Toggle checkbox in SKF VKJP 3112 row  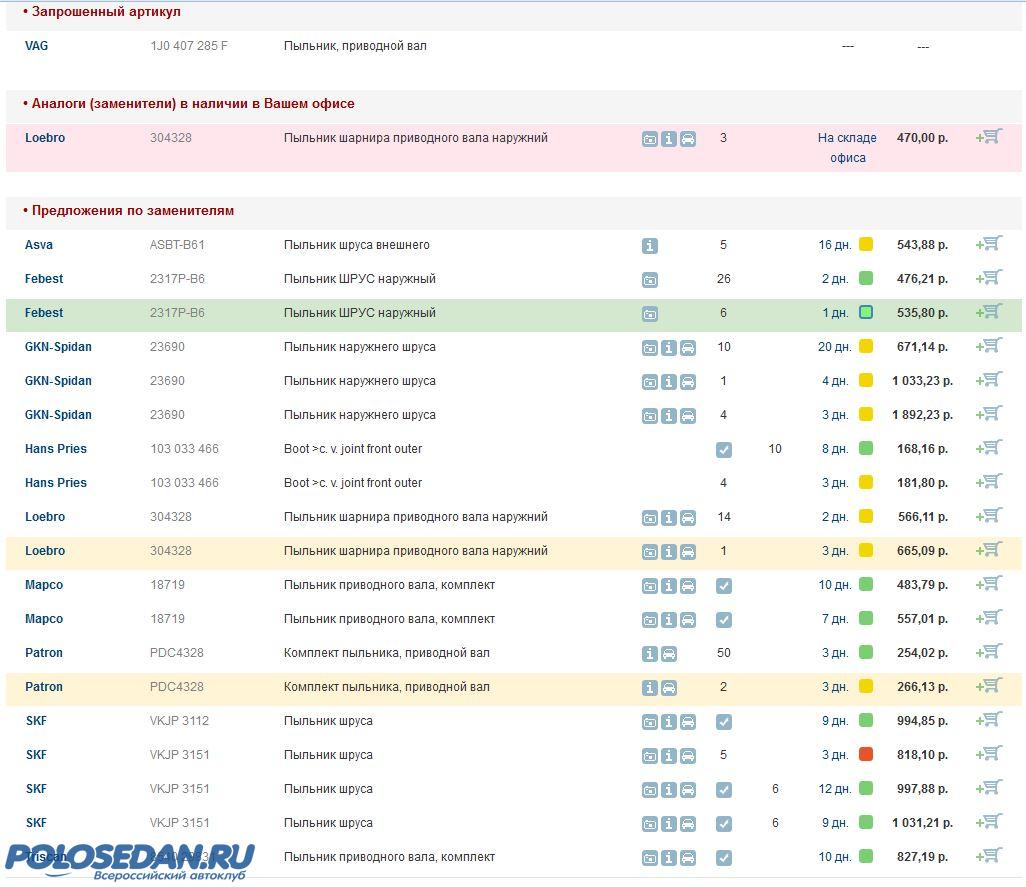[724, 722]
